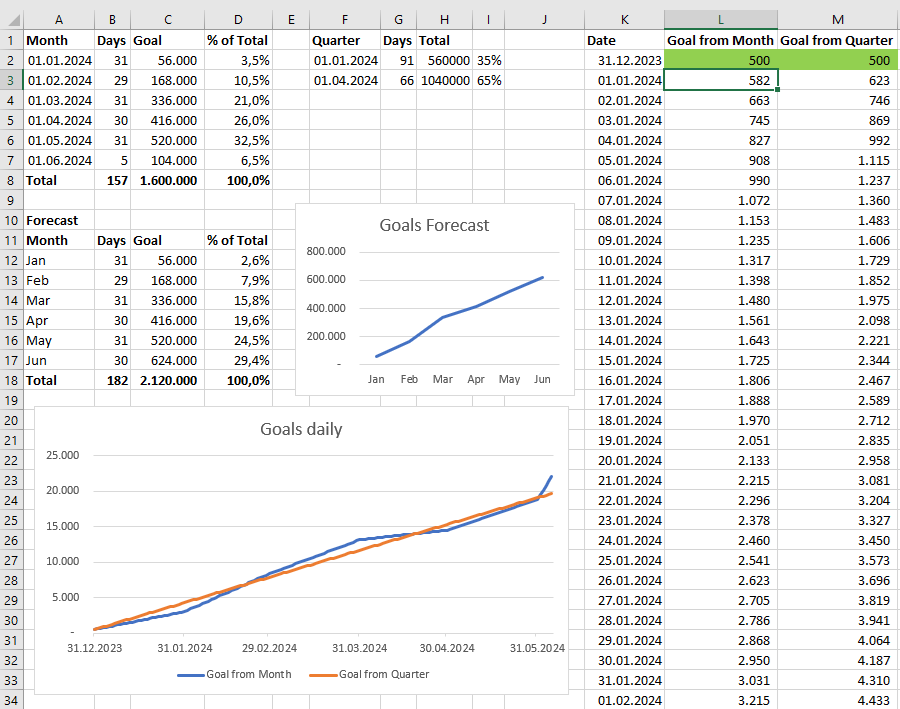Screen dimensions: 900x709
Task: Select the Quarter header cell
Action: point(345,40)
